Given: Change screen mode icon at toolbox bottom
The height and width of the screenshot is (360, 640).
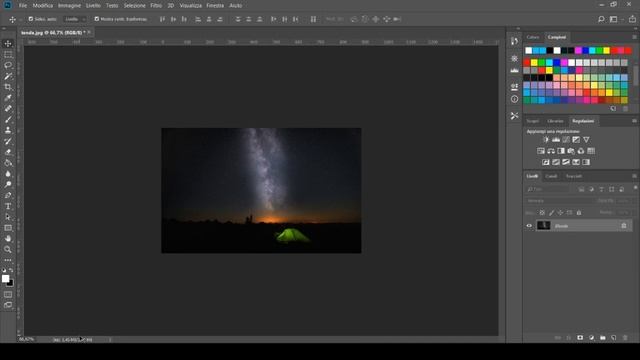Looking at the screenshot, I should pyautogui.click(x=8, y=305).
